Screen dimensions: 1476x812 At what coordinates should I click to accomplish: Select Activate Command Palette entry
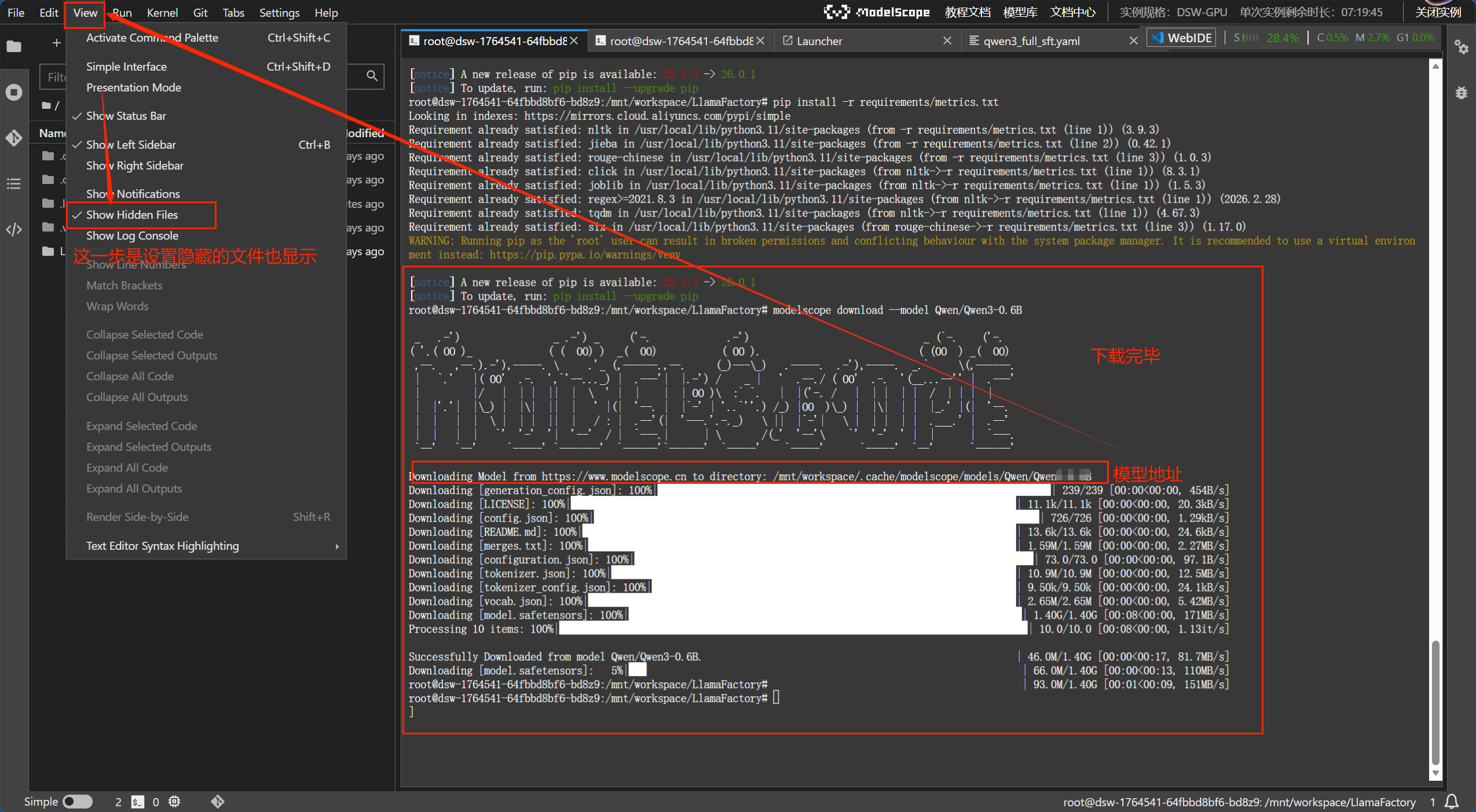152,38
